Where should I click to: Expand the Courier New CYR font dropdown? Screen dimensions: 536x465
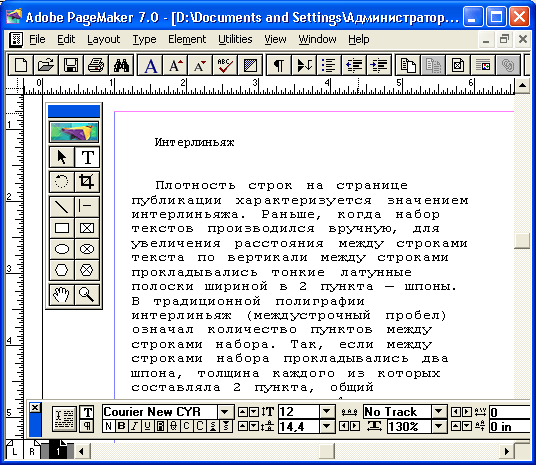point(225,411)
